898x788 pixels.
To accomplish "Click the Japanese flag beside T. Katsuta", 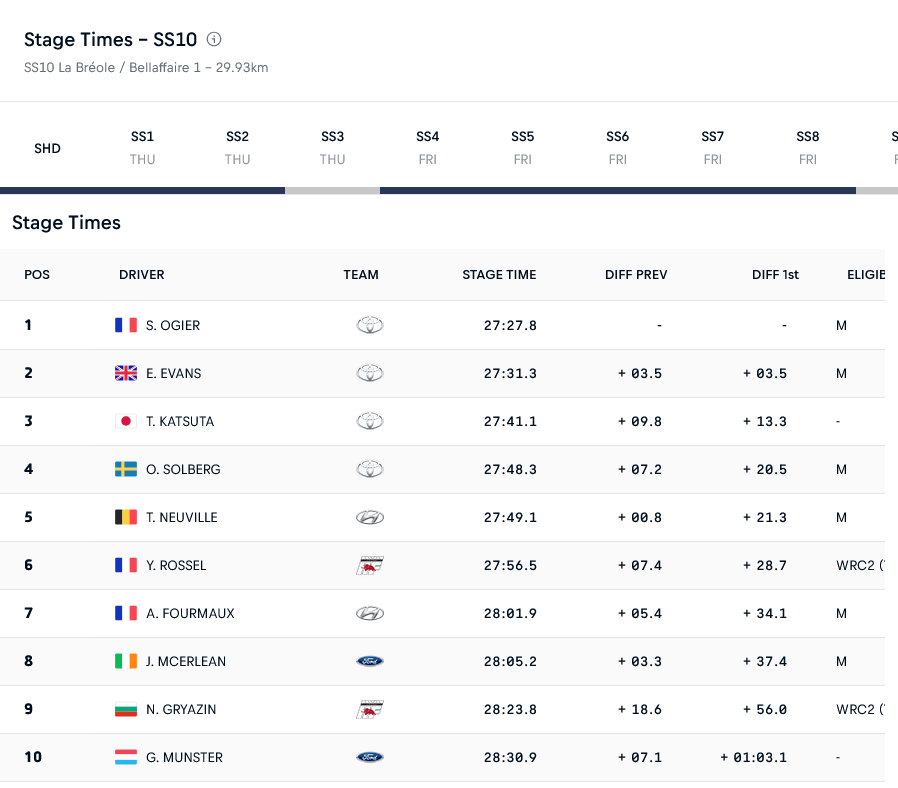I will (x=126, y=421).
